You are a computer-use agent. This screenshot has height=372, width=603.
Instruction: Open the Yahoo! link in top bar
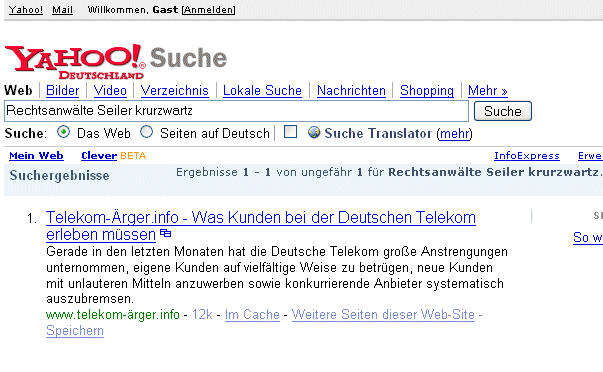26,10
